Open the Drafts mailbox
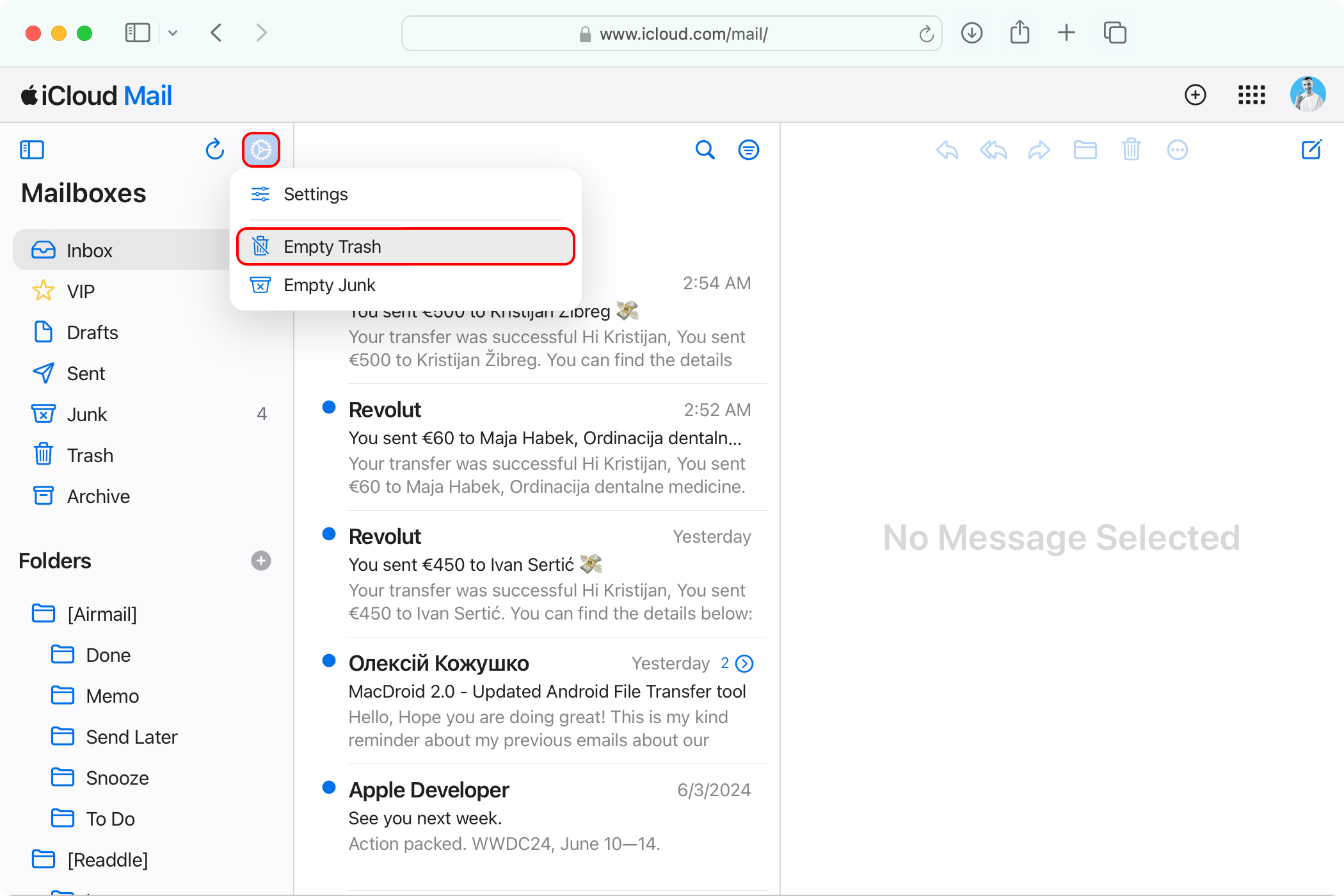The width and height of the screenshot is (1344, 896). point(147,332)
